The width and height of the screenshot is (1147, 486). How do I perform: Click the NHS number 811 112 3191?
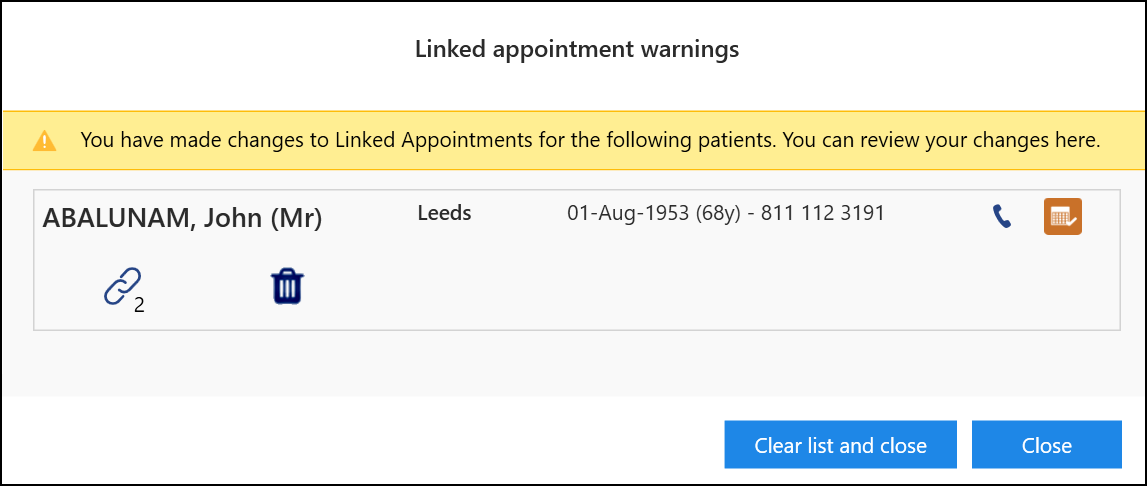click(822, 213)
